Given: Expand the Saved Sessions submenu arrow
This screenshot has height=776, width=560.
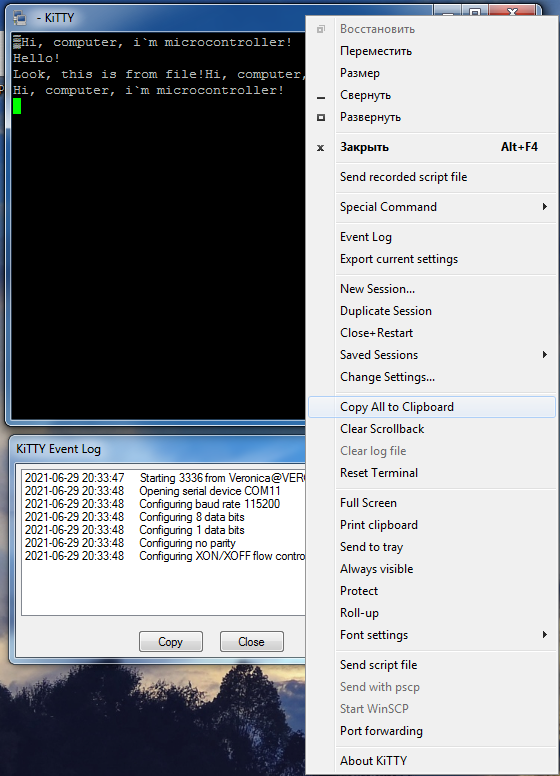Looking at the screenshot, I should coord(545,354).
